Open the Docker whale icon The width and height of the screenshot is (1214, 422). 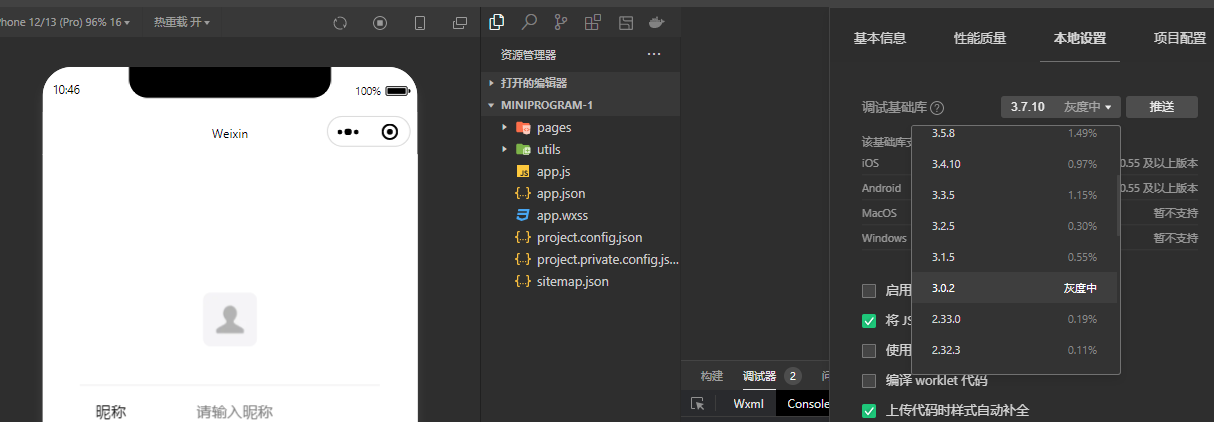[x=657, y=21]
